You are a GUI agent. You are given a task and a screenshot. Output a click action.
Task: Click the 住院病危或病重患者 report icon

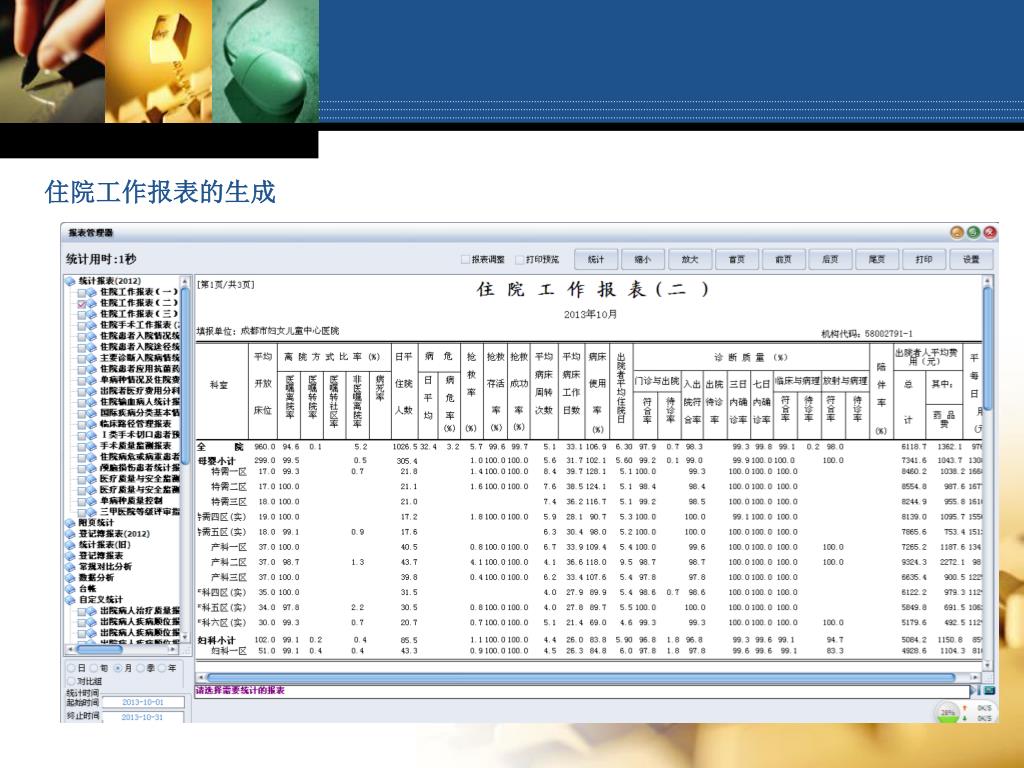(92, 457)
